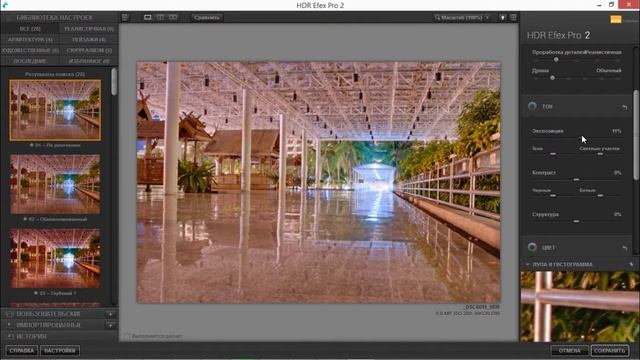The height and width of the screenshot is (360, 640).
Task: Expand the ПОЛЬЗОВАТЕЛЬСКИЕ section
Action: pos(48,314)
